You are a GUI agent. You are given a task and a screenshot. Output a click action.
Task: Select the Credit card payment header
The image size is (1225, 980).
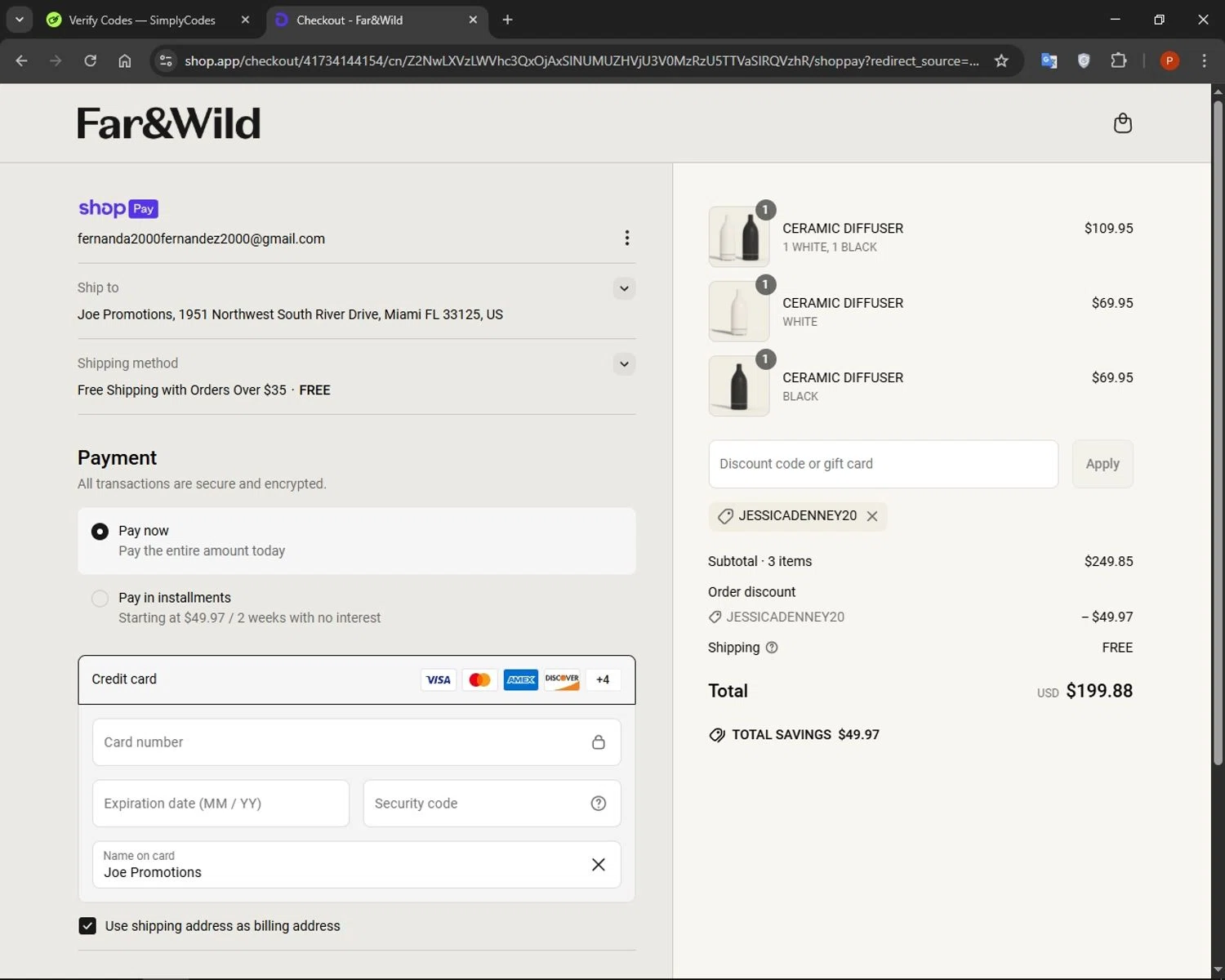pyautogui.click(x=357, y=679)
